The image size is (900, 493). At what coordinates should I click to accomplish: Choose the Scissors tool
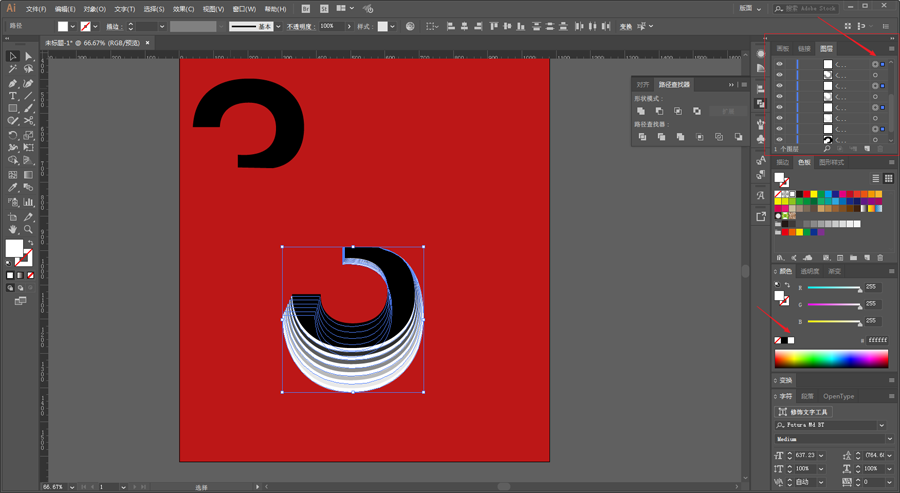tap(28, 121)
